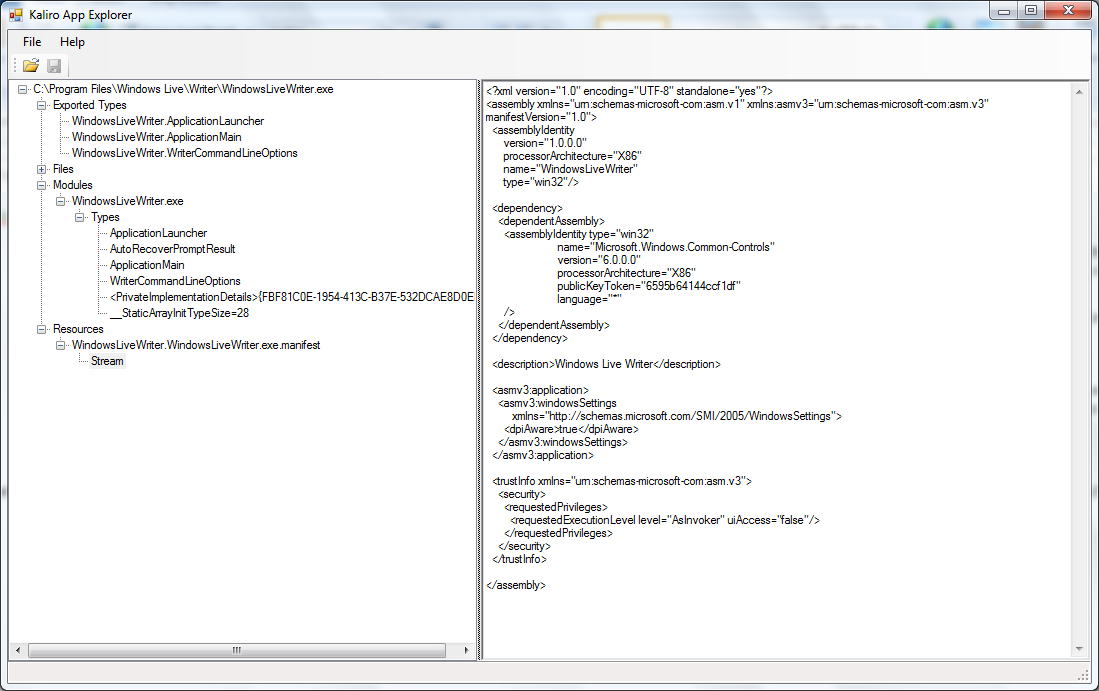Click the dpiAware true line
Viewport: 1099px width, 691px height.
571,429
